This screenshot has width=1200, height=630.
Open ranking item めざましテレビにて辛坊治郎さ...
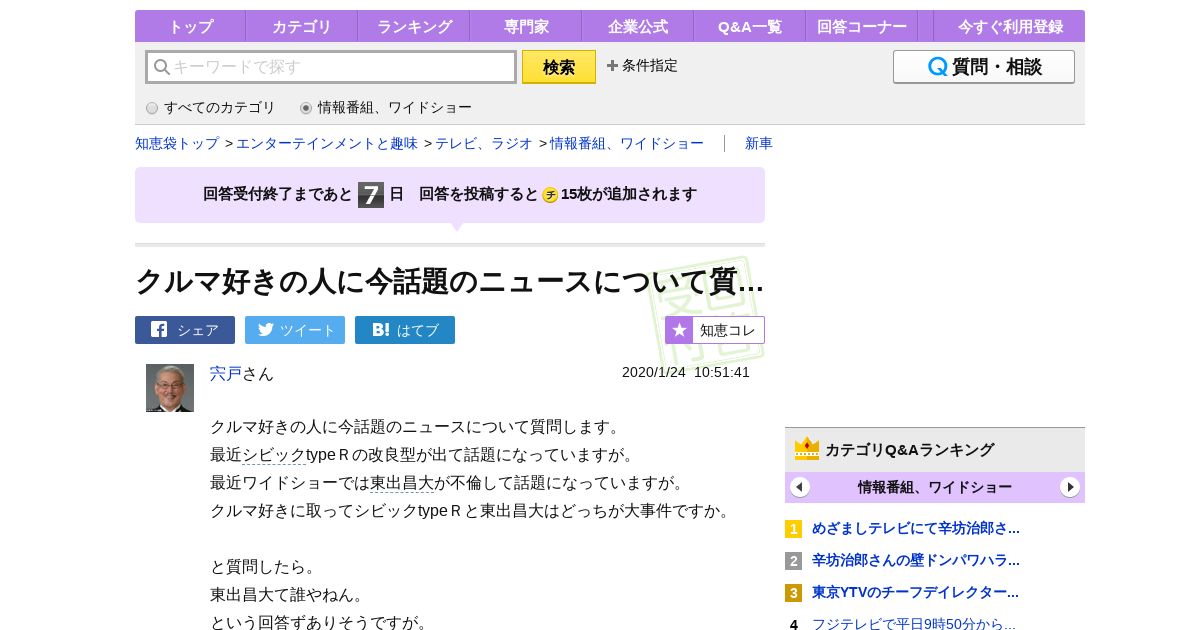[x=916, y=528]
